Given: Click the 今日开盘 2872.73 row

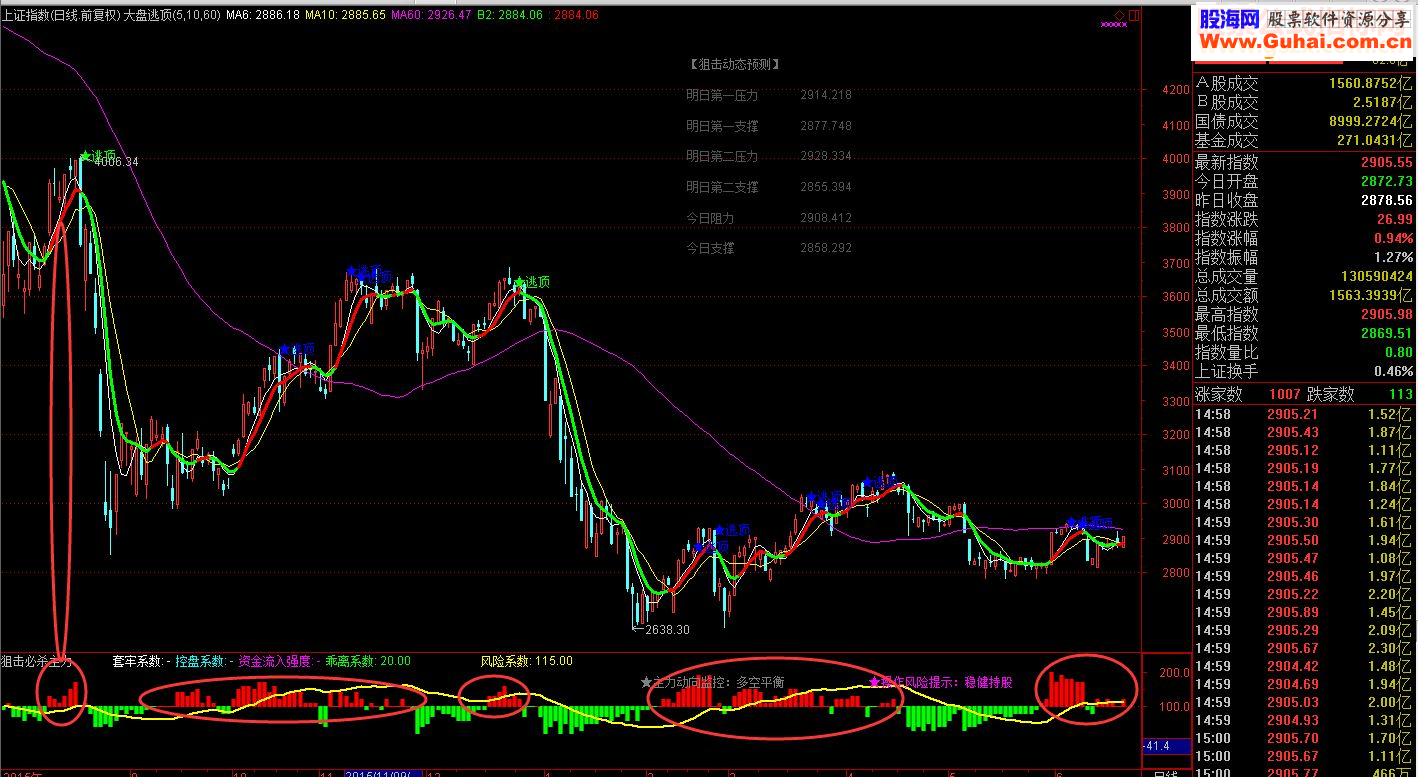Looking at the screenshot, I should click(1304, 181).
